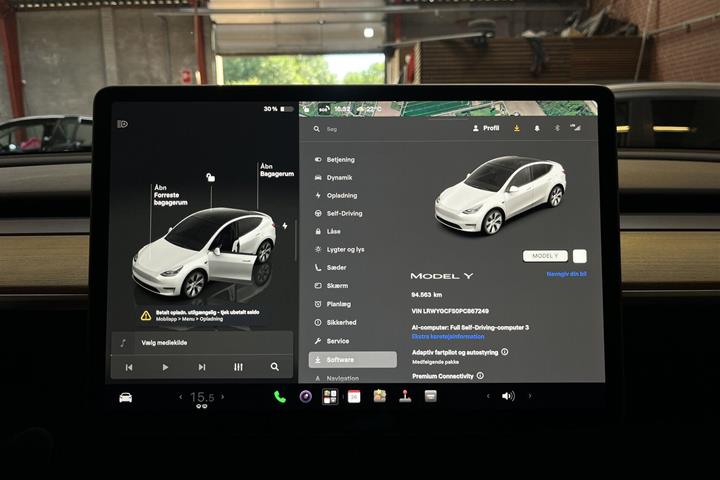The image size is (720, 480).
Task: Open the Ekstra køretøjsinformation link
Action: 448,337
